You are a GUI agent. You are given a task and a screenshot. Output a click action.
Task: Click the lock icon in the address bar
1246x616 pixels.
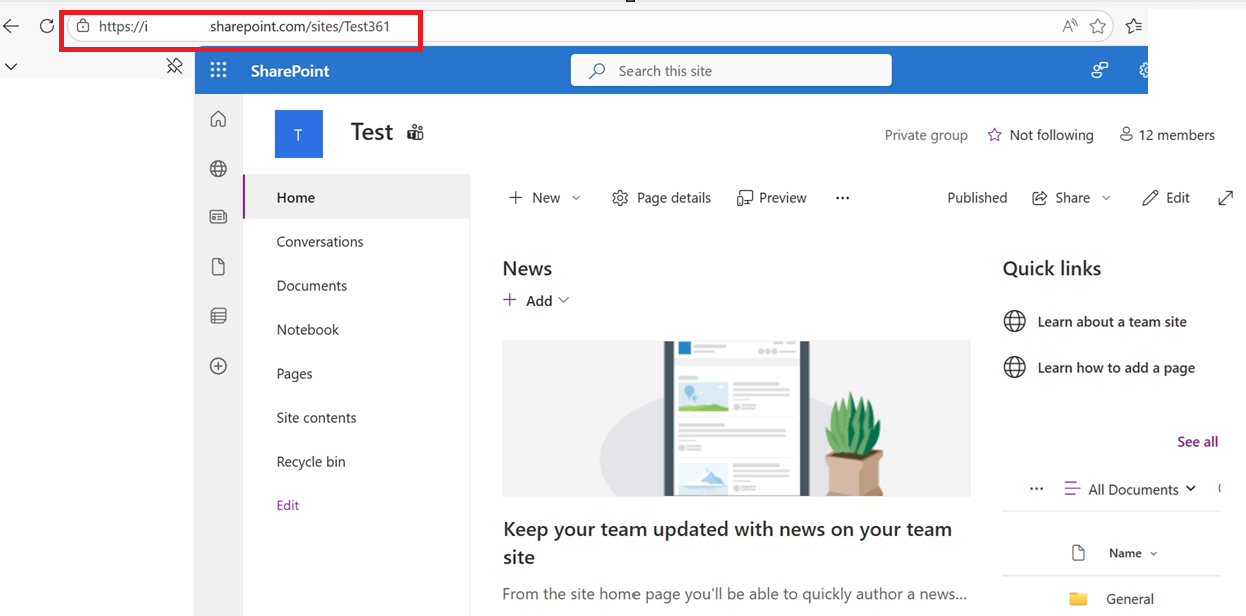point(83,26)
